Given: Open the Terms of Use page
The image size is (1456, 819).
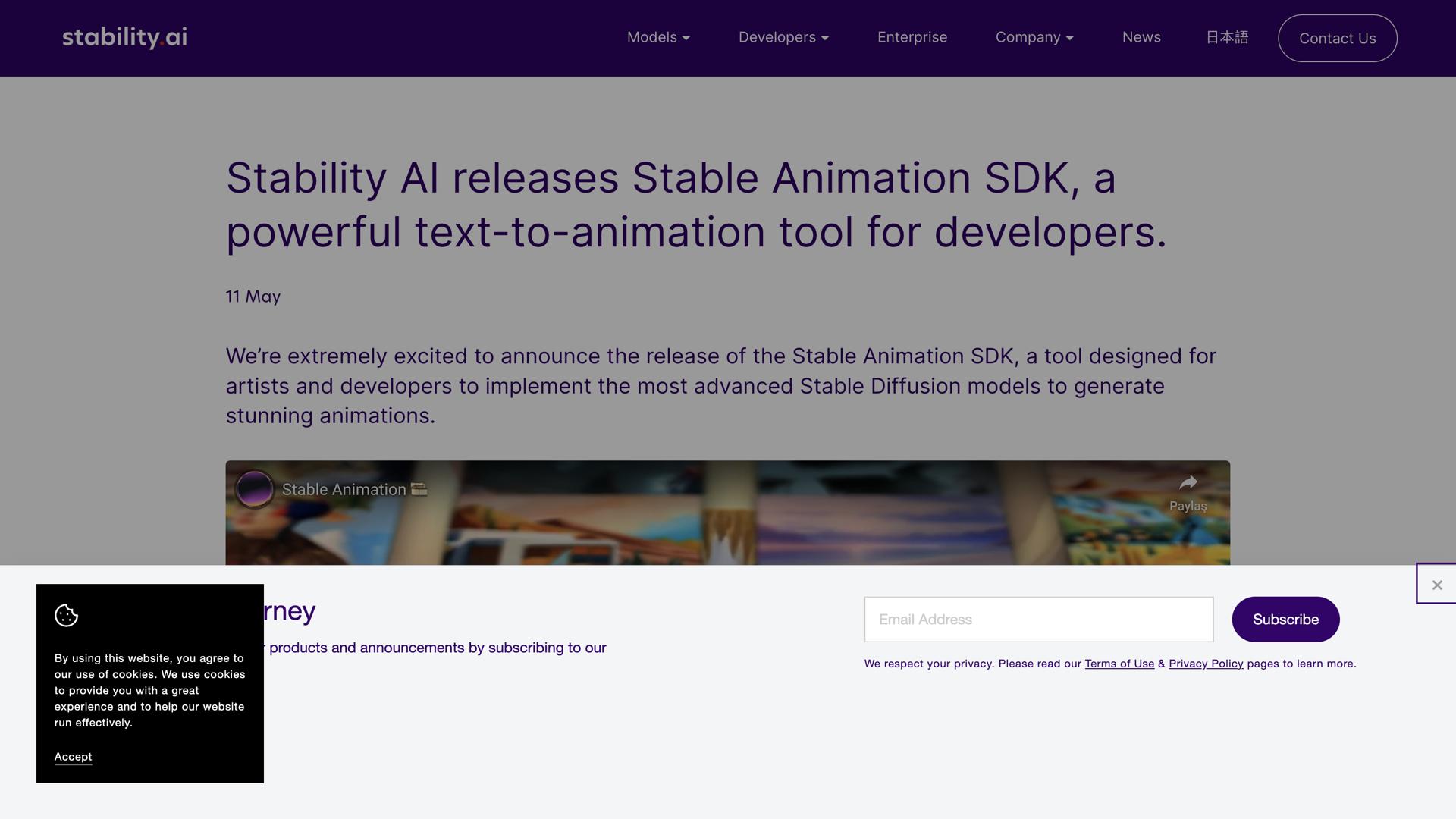Looking at the screenshot, I should click(x=1119, y=664).
